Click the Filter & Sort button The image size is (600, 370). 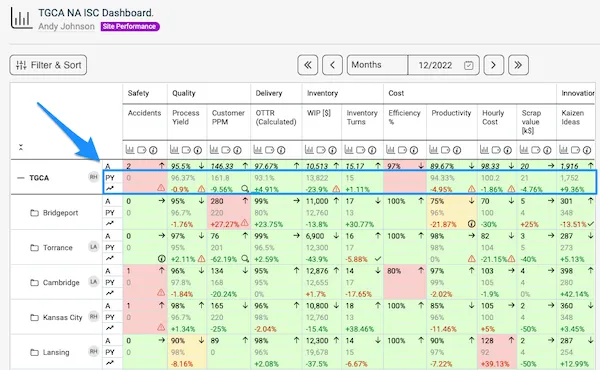point(48,65)
